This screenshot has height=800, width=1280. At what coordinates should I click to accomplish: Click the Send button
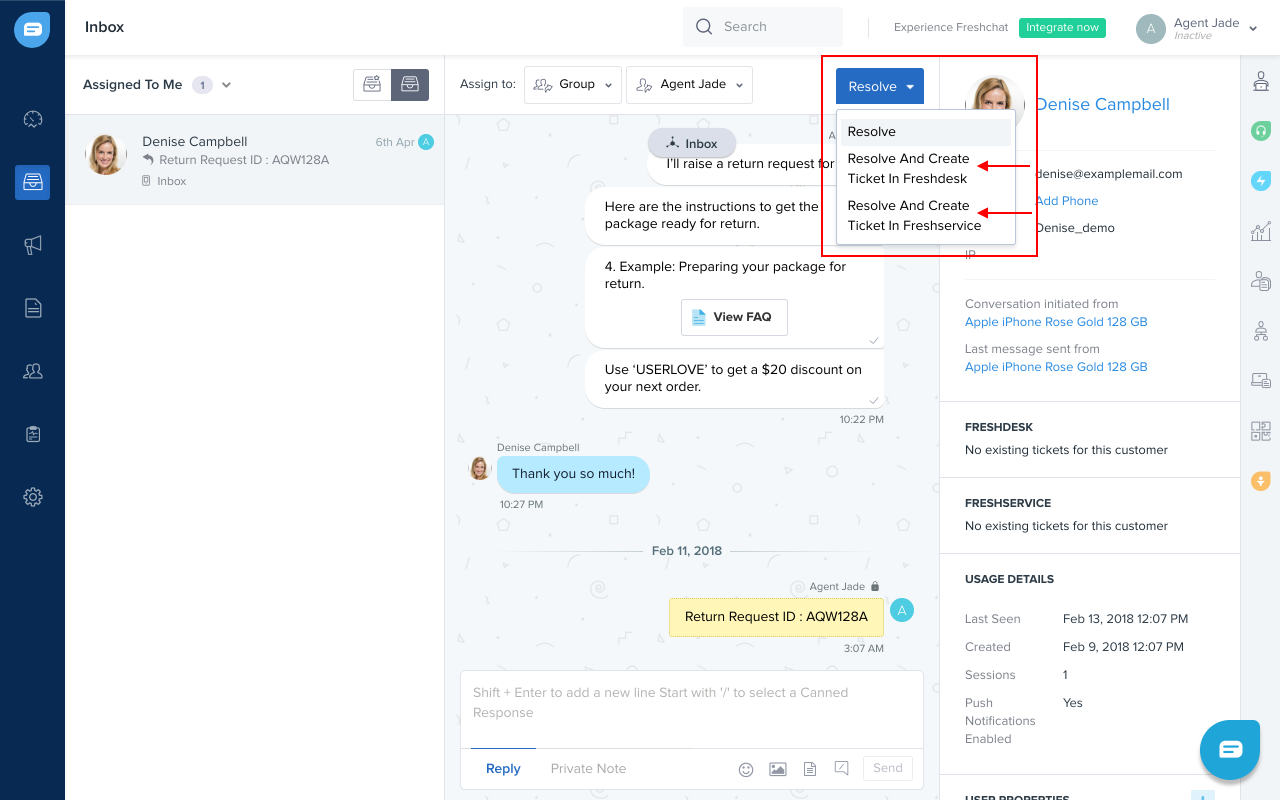point(888,768)
